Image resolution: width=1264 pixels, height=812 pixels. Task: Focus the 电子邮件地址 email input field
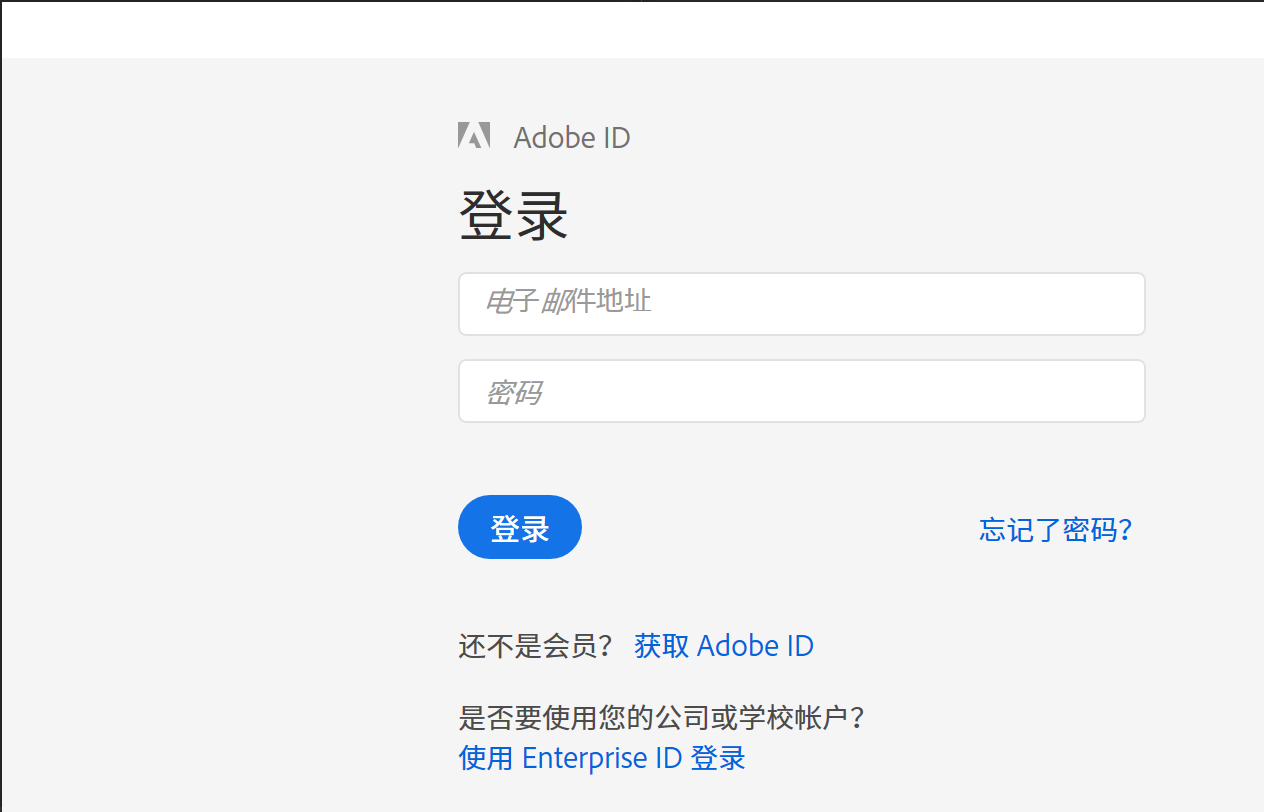coord(801,304)
